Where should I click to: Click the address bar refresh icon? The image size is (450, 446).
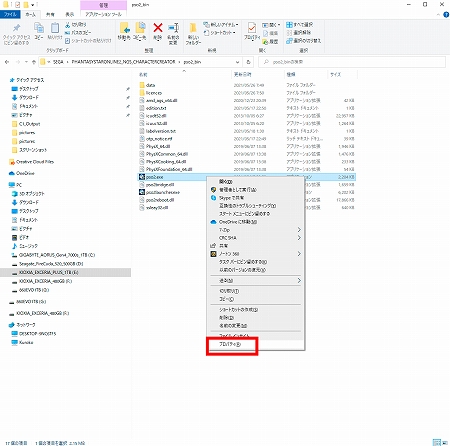248,62
